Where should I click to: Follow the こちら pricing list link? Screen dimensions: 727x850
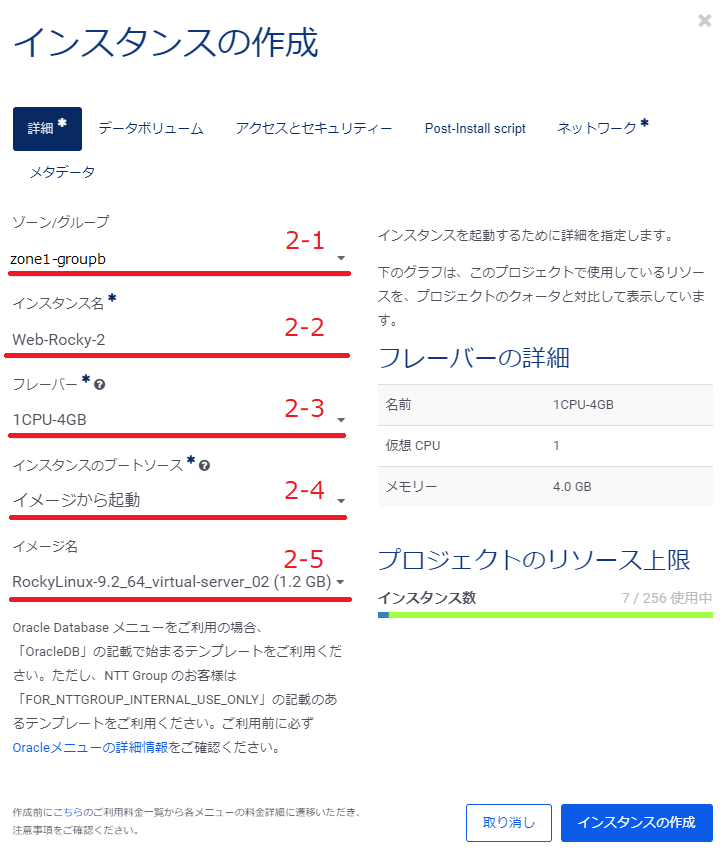[x=68, y=812]
